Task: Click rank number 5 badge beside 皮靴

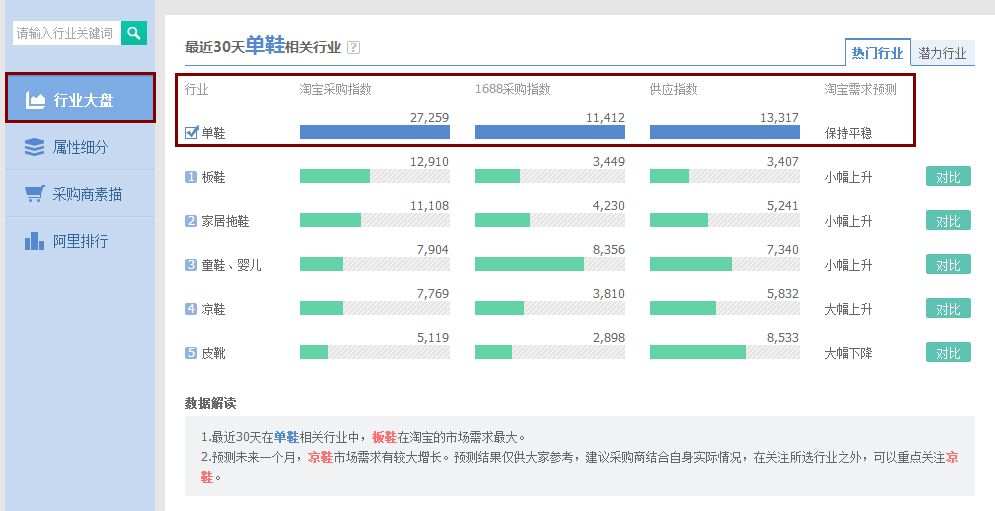Action: point(191,353)
